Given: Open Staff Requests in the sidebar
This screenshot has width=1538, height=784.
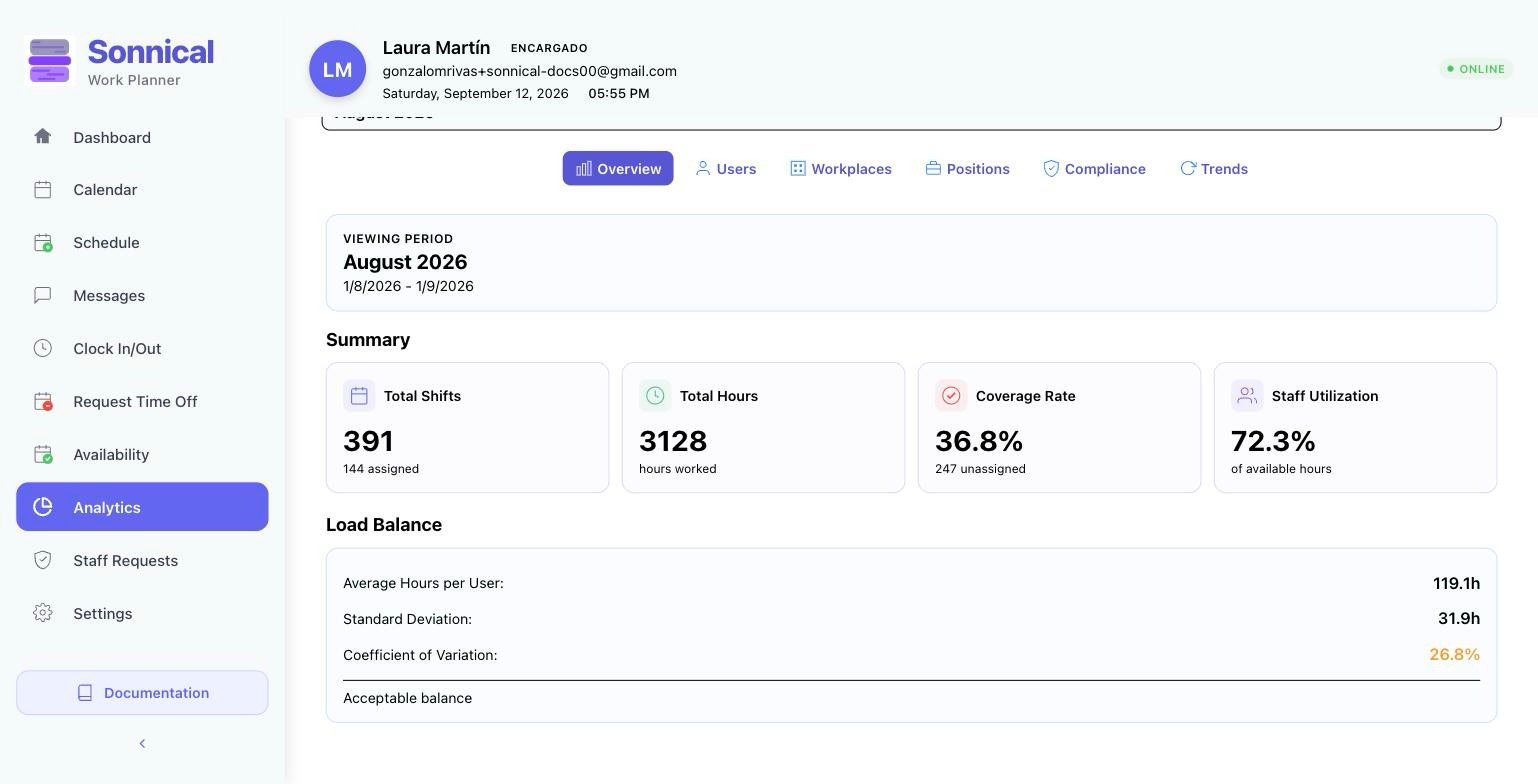Looking at the screenshot, I should click(x=142, y=561).
